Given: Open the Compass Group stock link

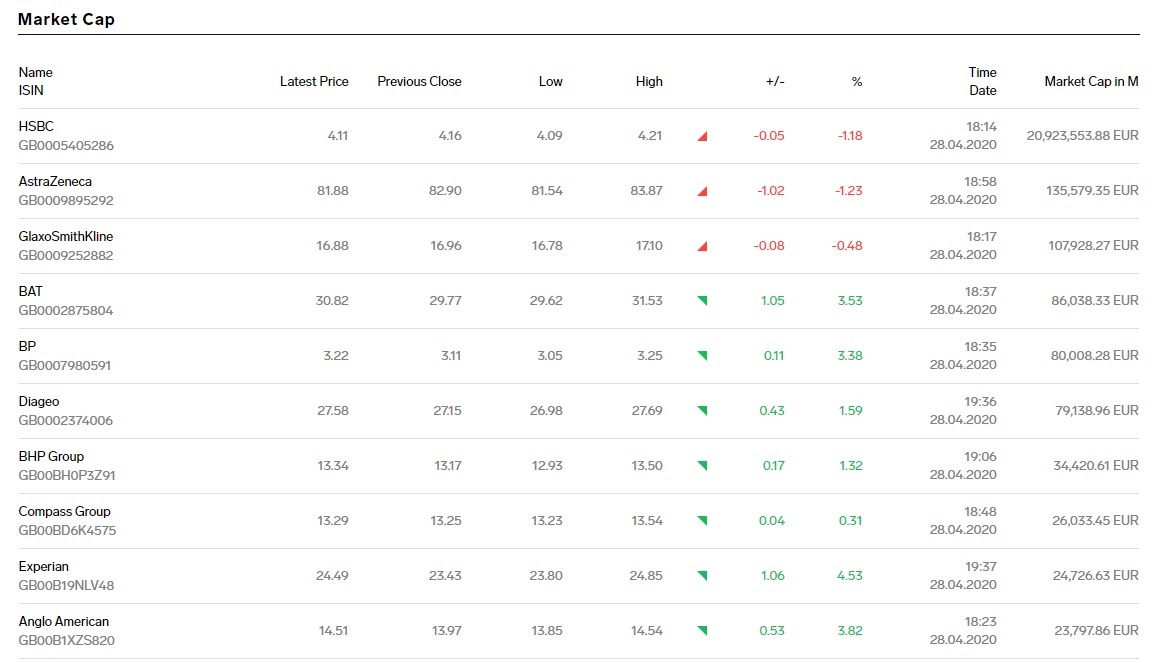Looking at the screenshot, I should point(64,511).
